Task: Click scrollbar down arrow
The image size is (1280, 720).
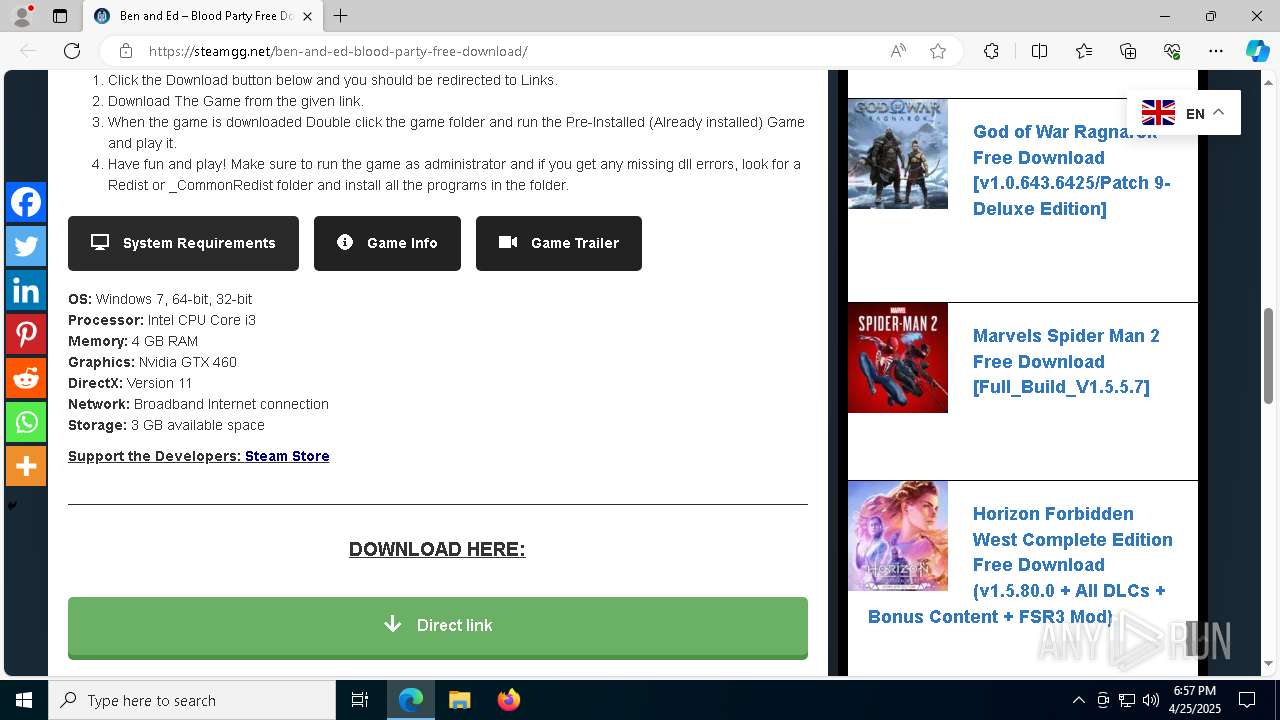Action: (x=1269, y=663)
